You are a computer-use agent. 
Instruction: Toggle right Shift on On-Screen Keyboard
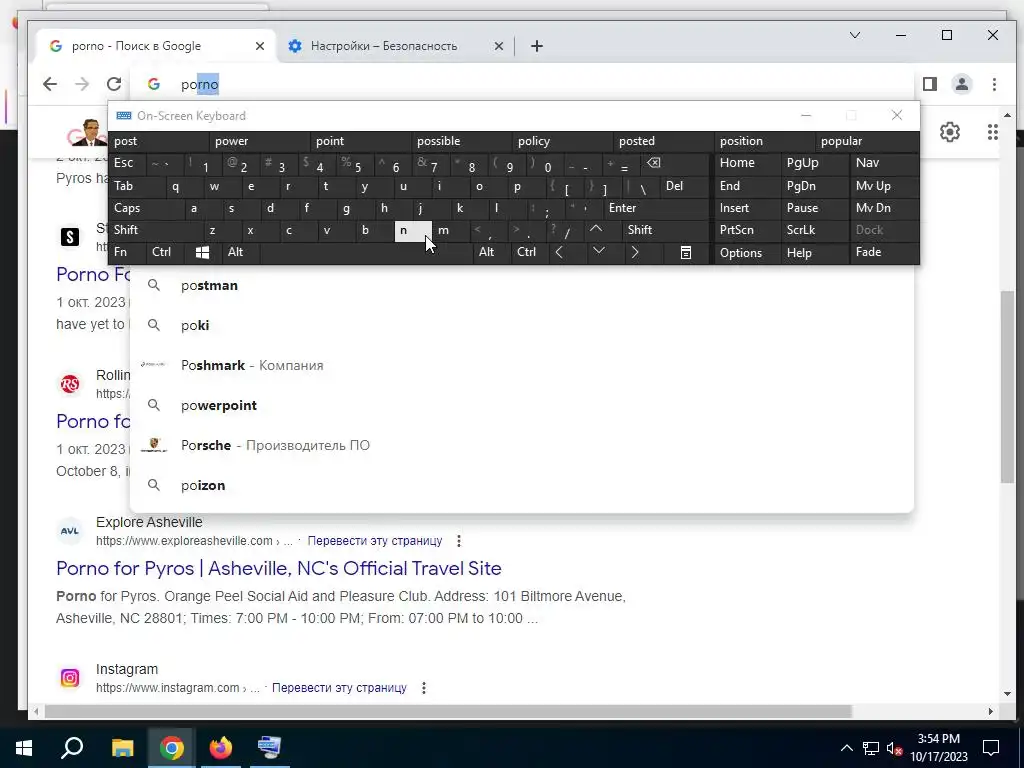pos(665,230)
